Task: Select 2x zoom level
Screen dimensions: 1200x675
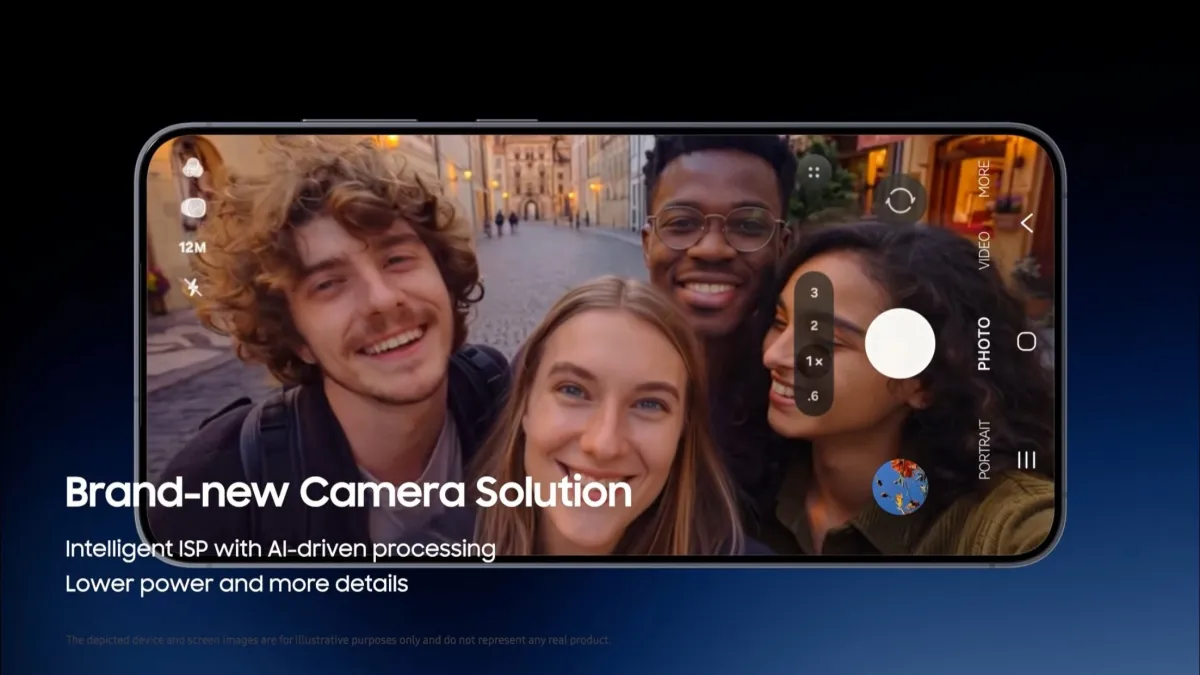Action: click(814, 326)
